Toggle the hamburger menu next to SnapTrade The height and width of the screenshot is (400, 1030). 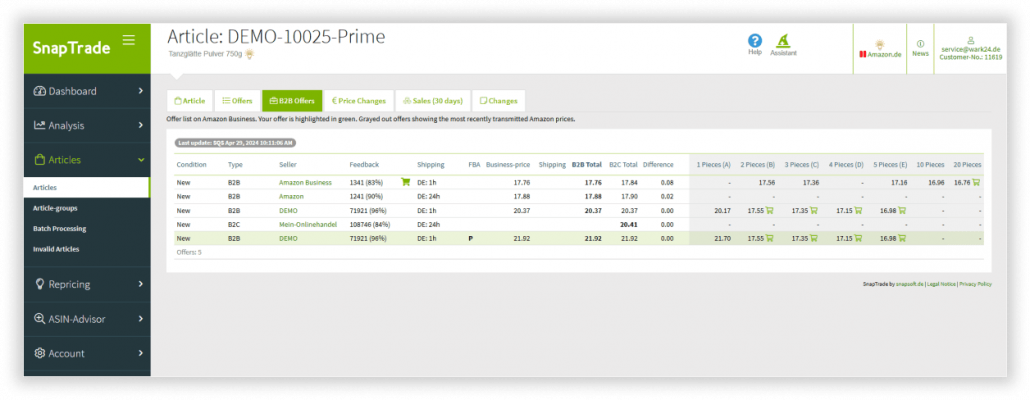[x=129, y=40]
